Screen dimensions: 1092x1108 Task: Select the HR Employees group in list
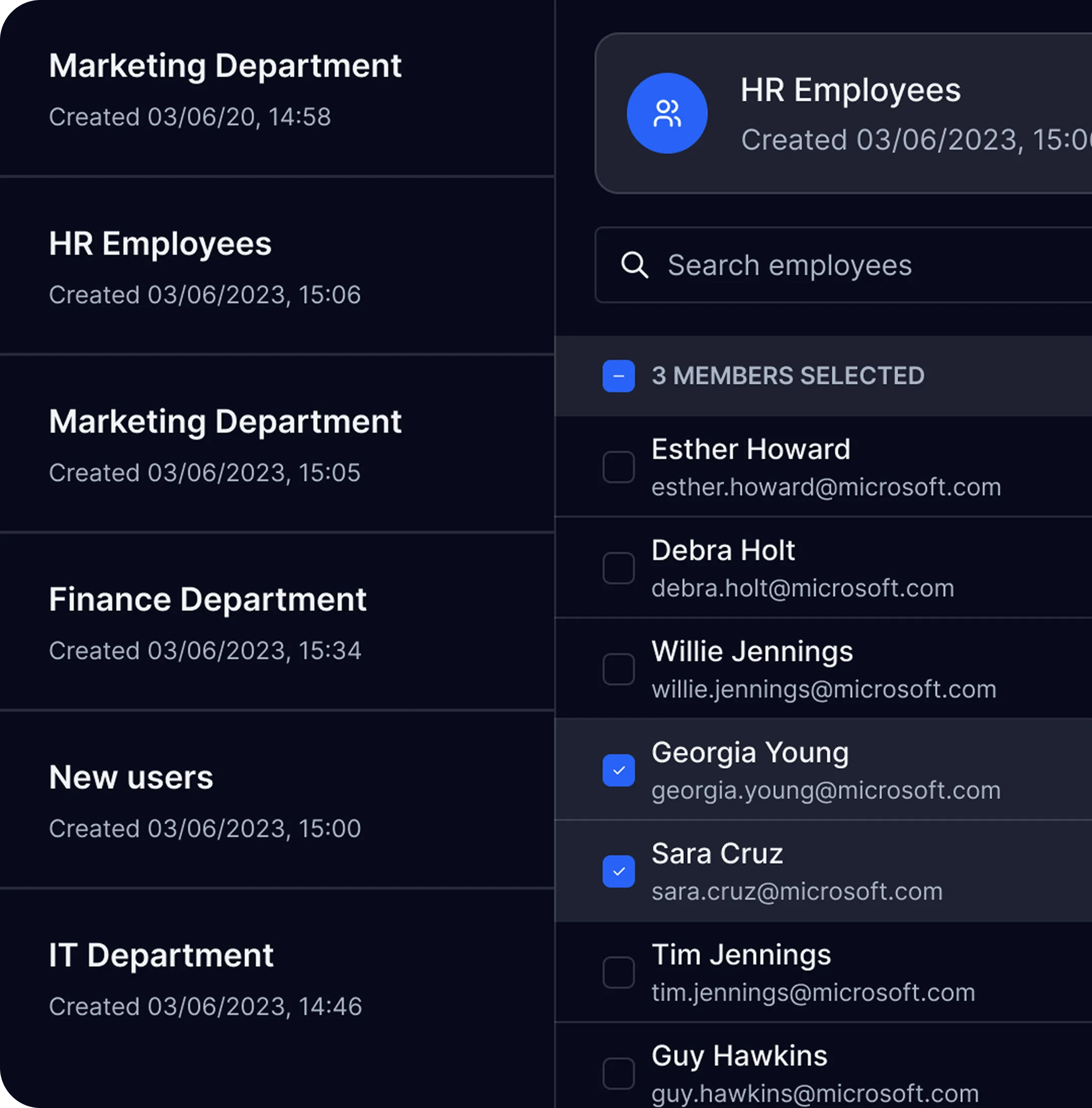161,267
